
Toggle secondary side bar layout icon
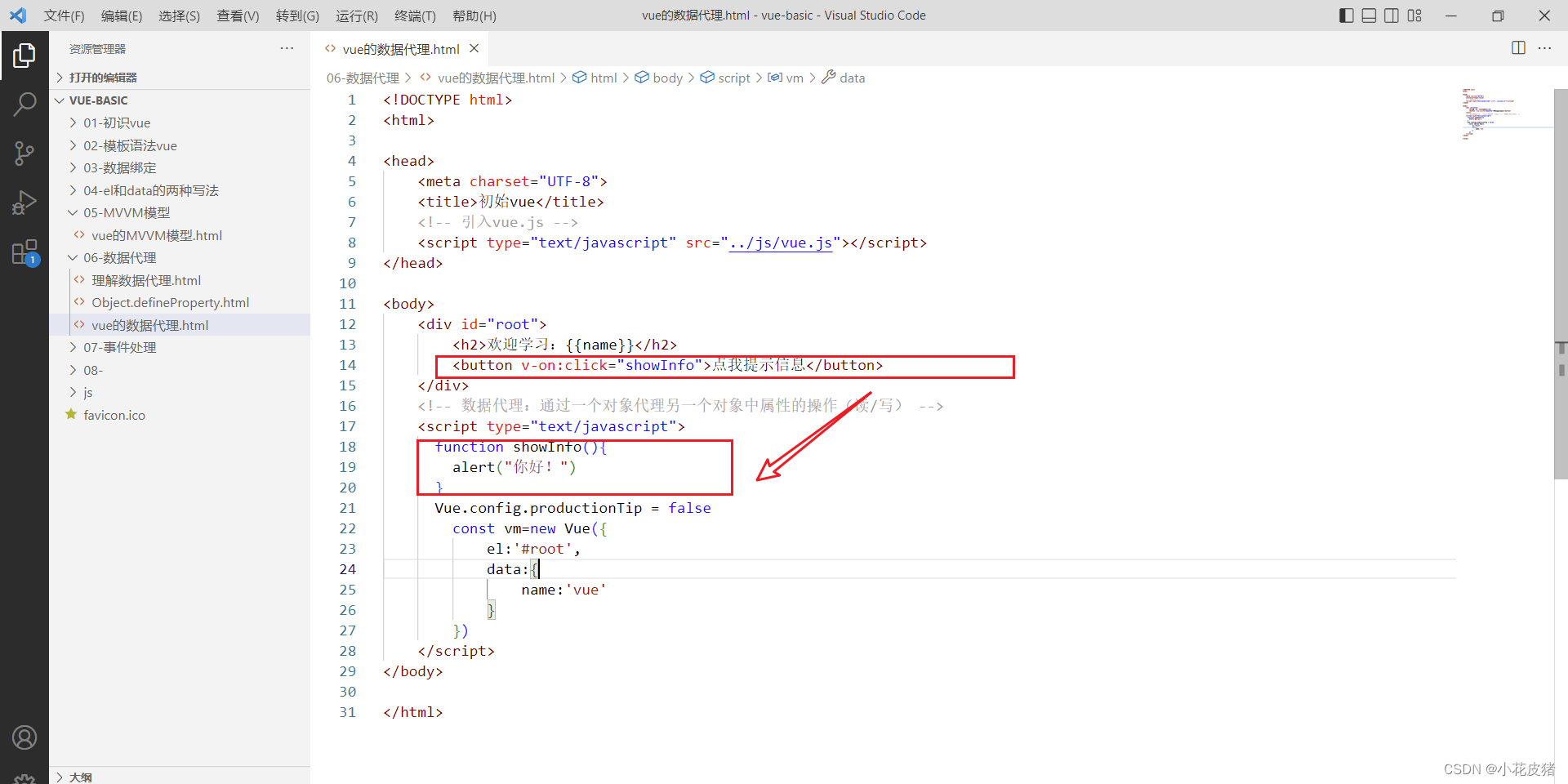[x=1392, y=16]
